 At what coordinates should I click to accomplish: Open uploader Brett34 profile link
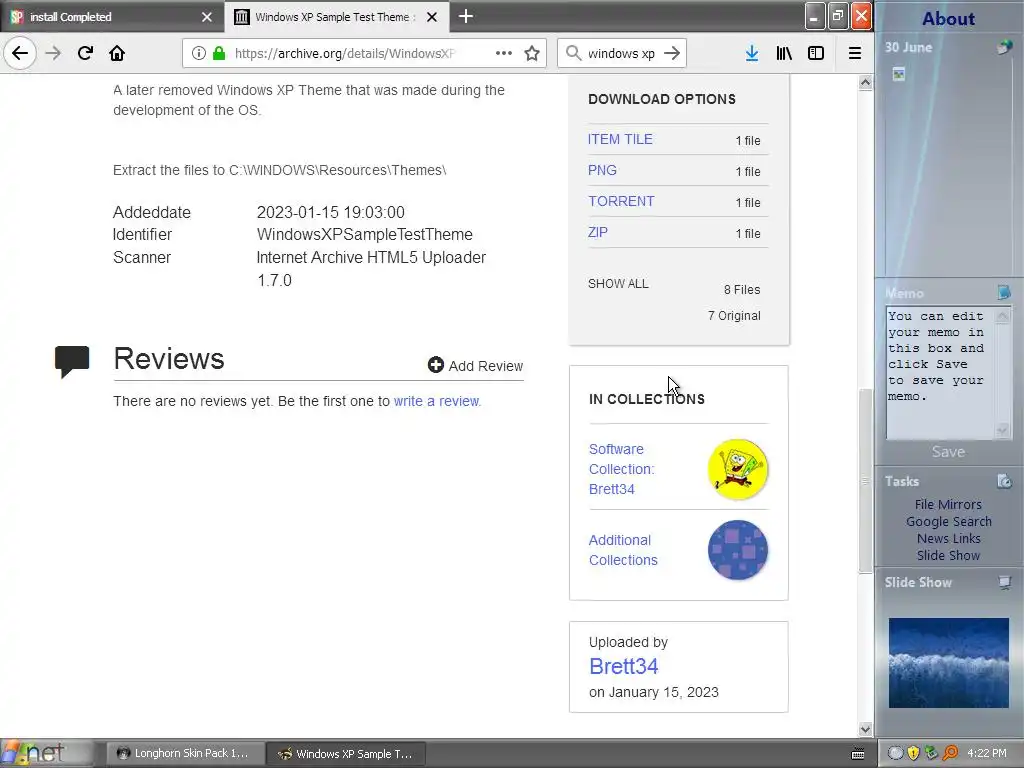click(x=623, y=666)
